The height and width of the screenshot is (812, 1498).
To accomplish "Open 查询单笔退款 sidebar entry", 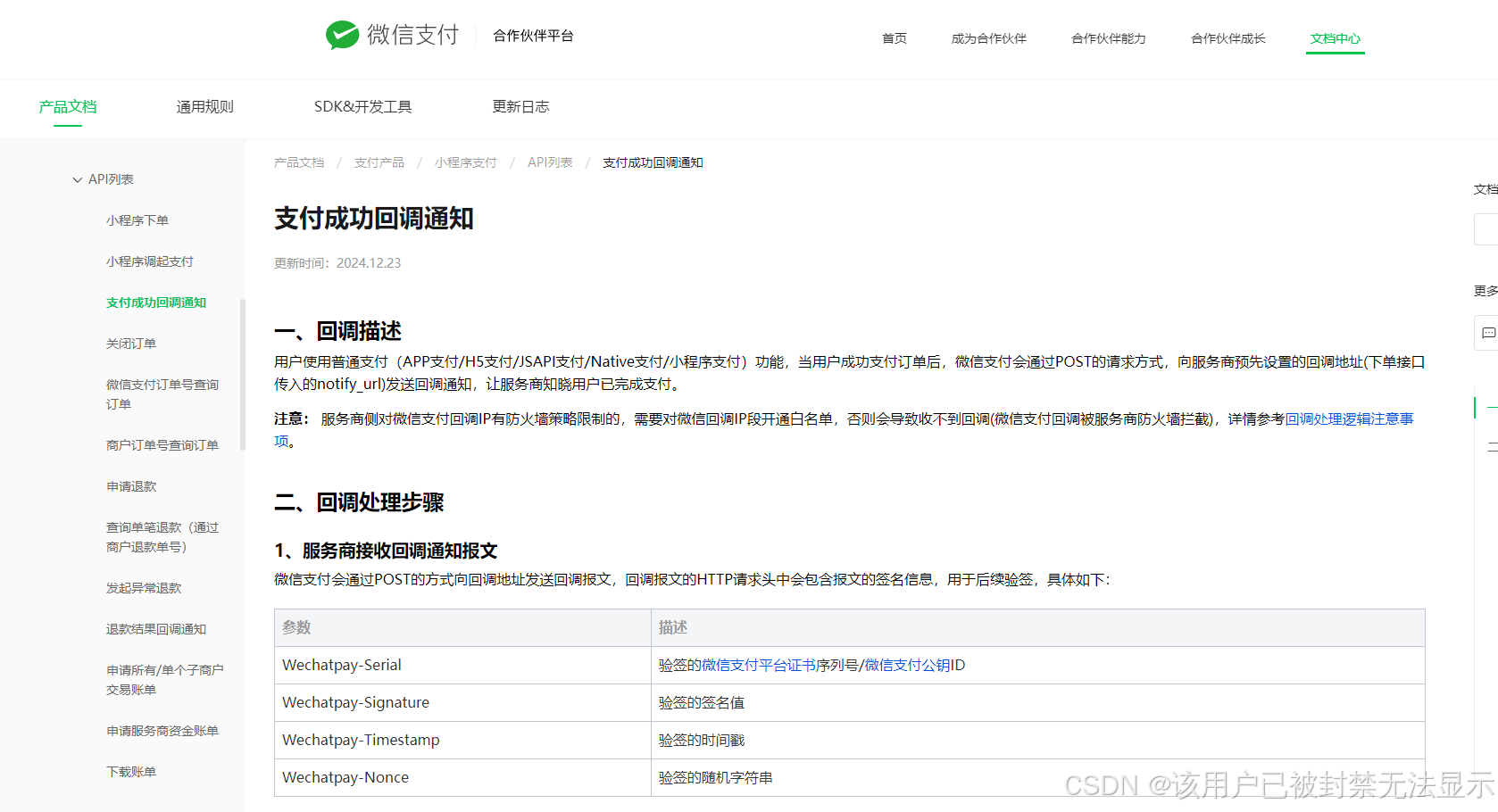I will tap(162, 537).
